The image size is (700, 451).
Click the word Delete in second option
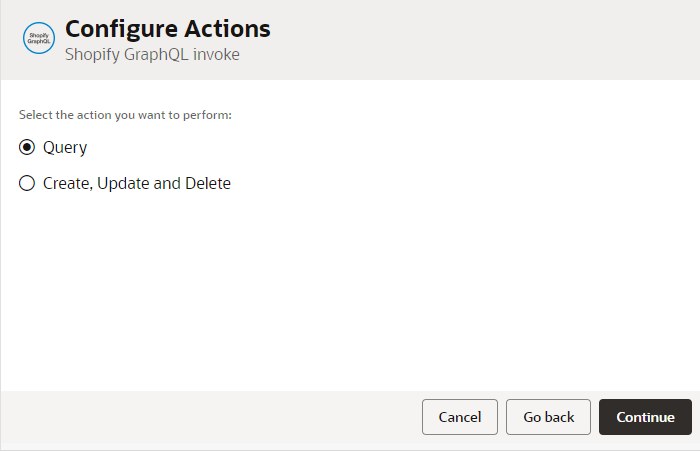click(208, 183)
